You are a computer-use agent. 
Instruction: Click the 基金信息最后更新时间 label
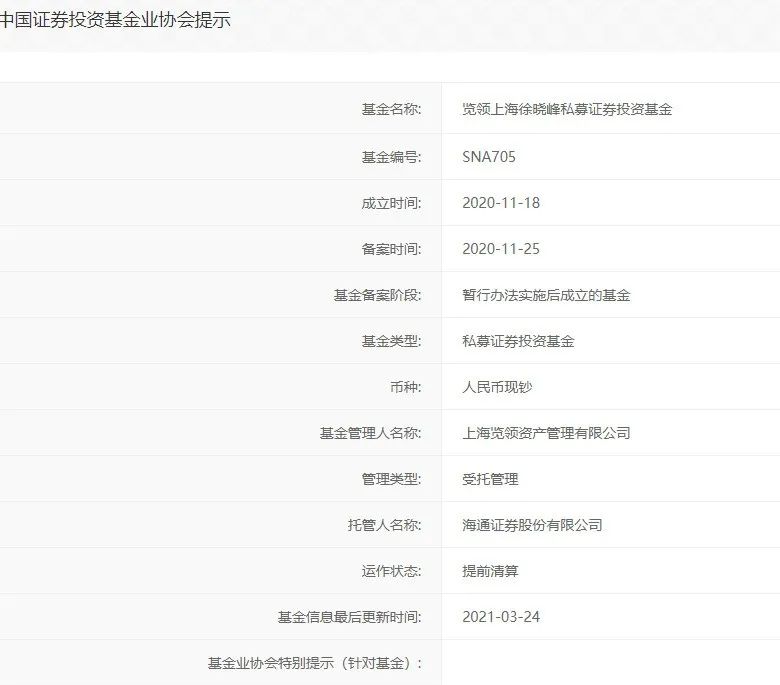click(349, 617)
